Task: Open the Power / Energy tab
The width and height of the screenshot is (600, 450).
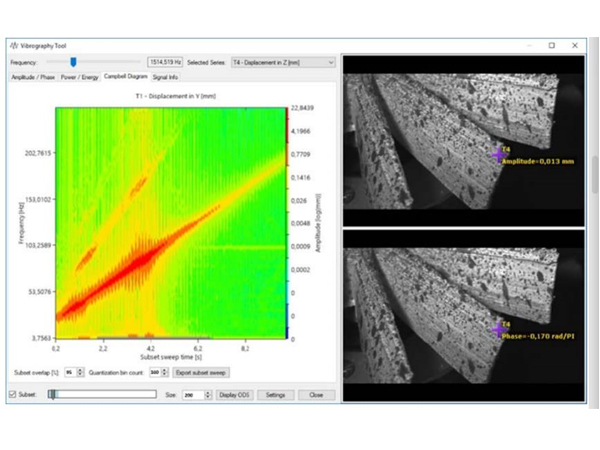Action: pos(80,76)
